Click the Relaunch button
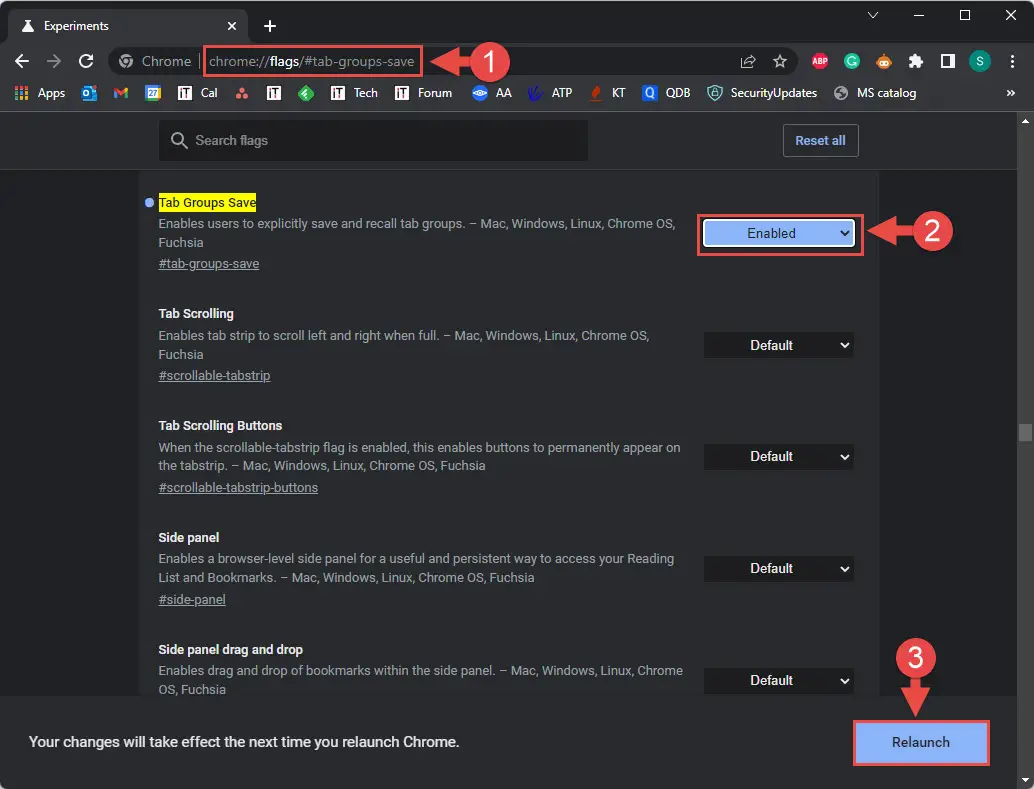Screen dimensions: 1034x789 point(921,742)
